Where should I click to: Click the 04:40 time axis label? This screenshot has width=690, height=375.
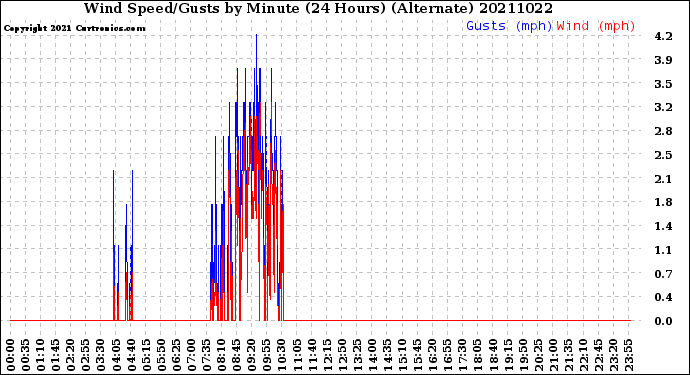click(x=131, y=355)
